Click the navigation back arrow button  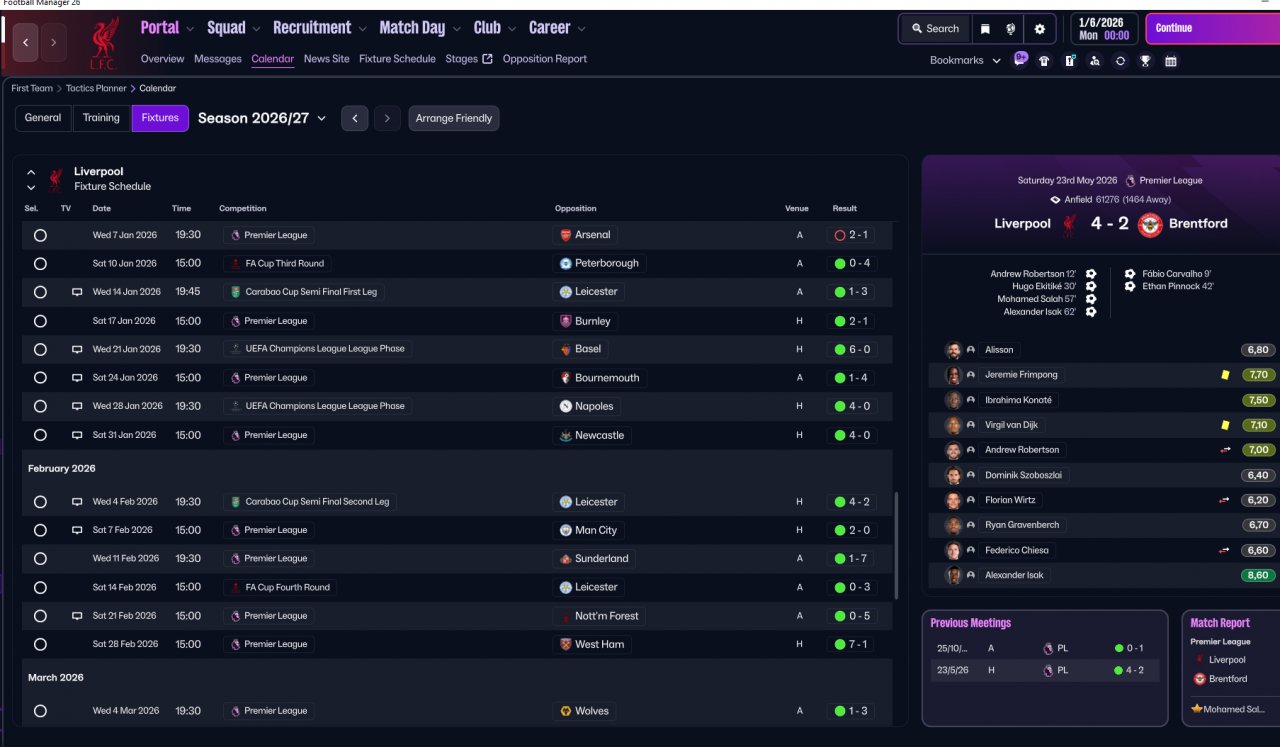tap(26, 43)
